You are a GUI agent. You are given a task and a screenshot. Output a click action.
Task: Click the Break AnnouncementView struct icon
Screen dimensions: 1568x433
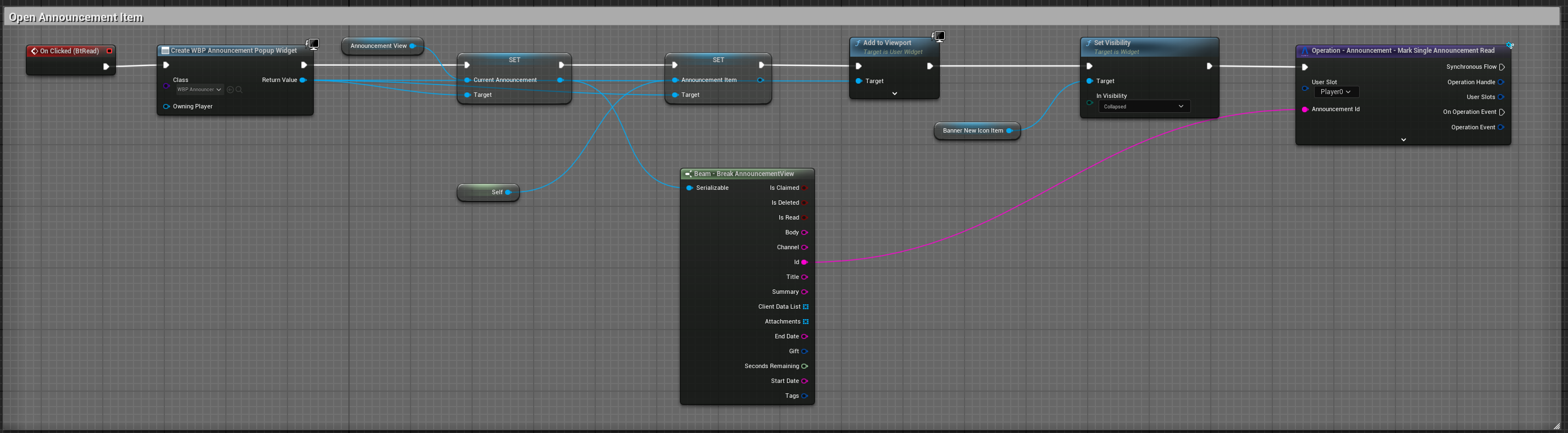[x=688, y=174]
